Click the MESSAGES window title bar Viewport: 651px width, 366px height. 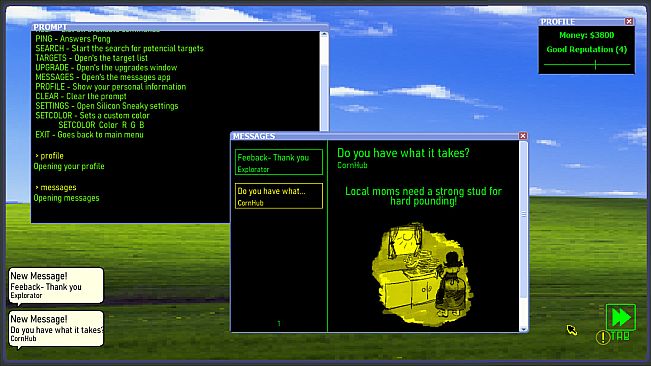coord(375,136)
